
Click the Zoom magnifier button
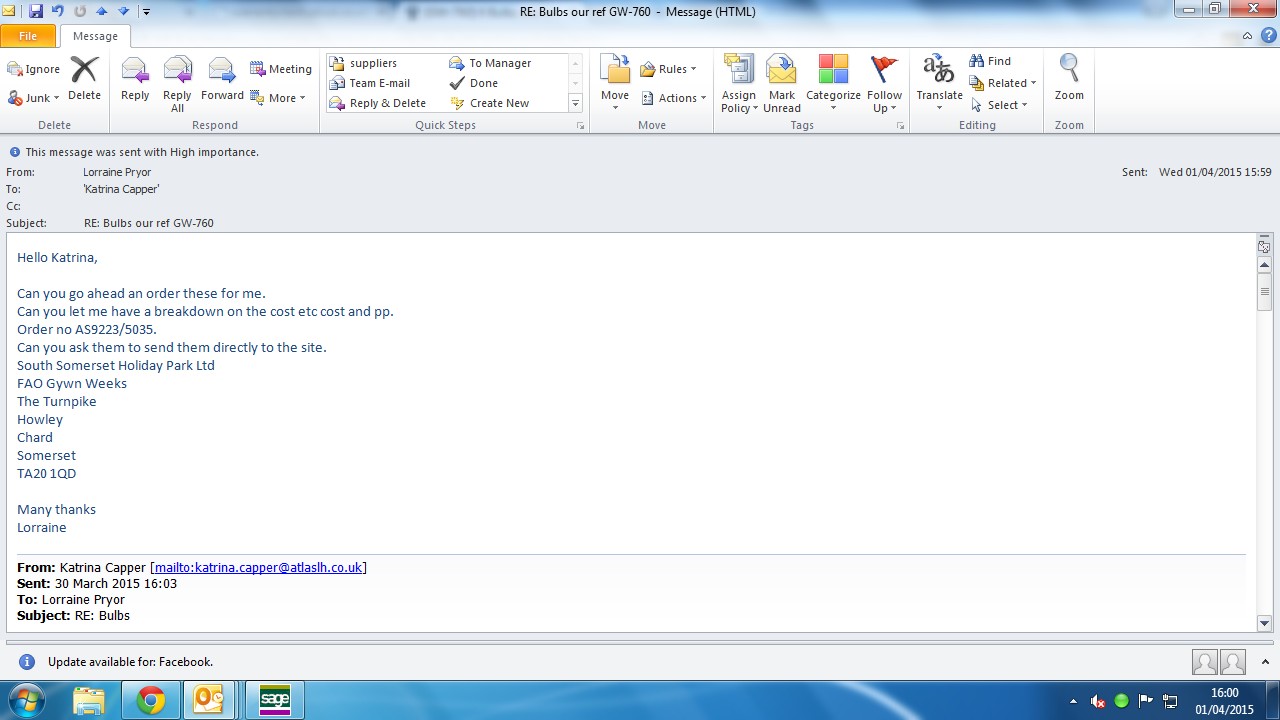point(1069,79)
